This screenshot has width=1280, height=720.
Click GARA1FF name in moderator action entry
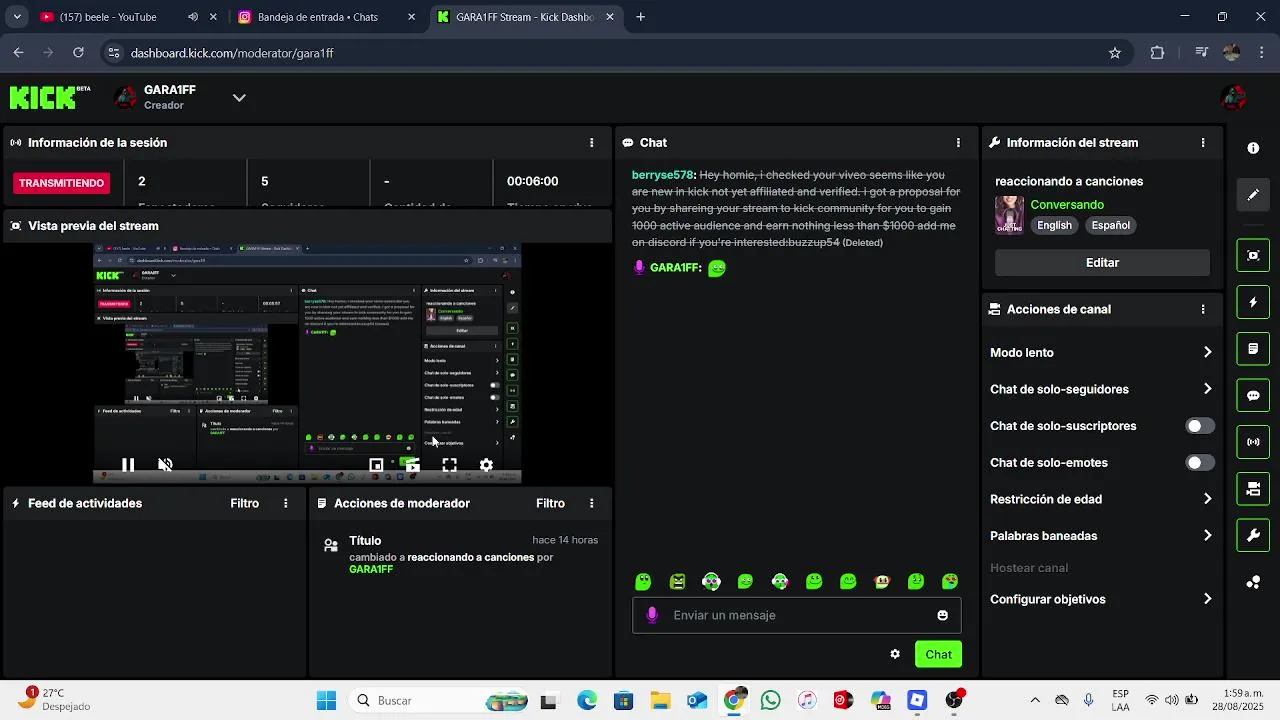tap(371, 569)
